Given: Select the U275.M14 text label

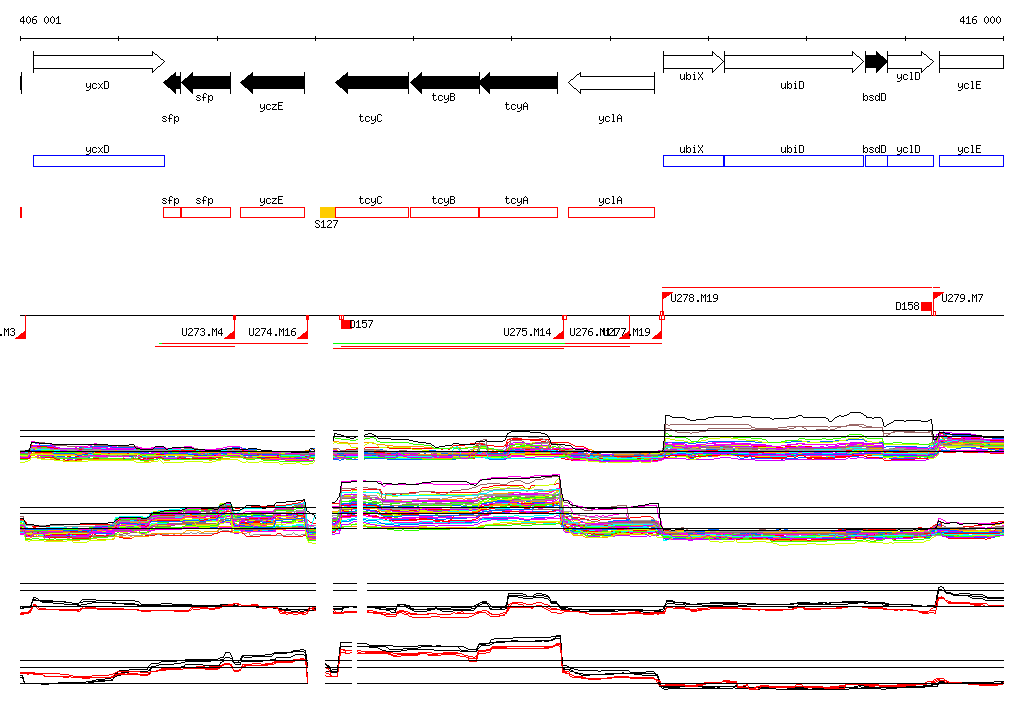Looking at the screenshot, I should 527,332.
